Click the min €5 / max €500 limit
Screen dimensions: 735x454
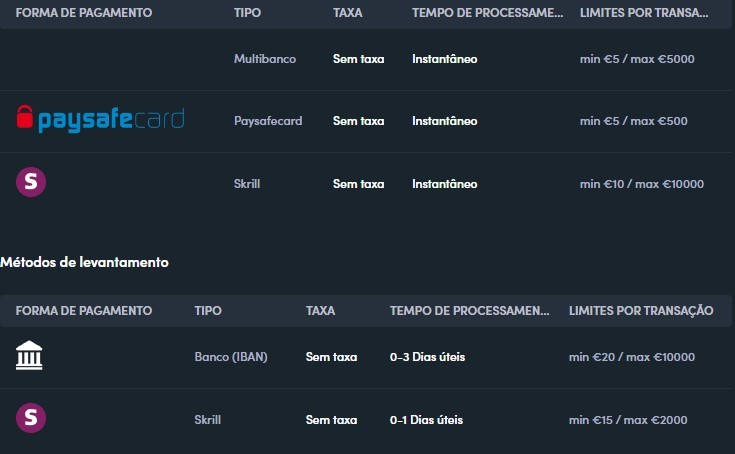click(634, 121)
